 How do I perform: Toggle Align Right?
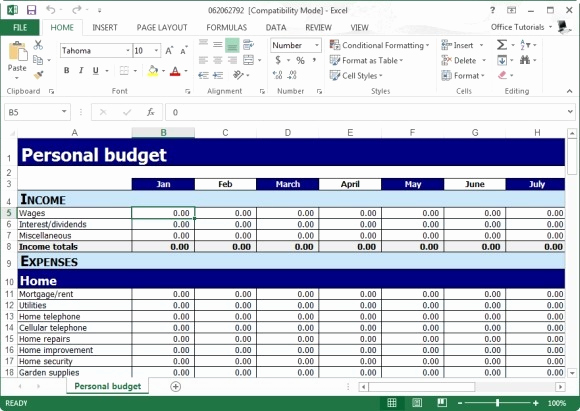pos(232,60)
